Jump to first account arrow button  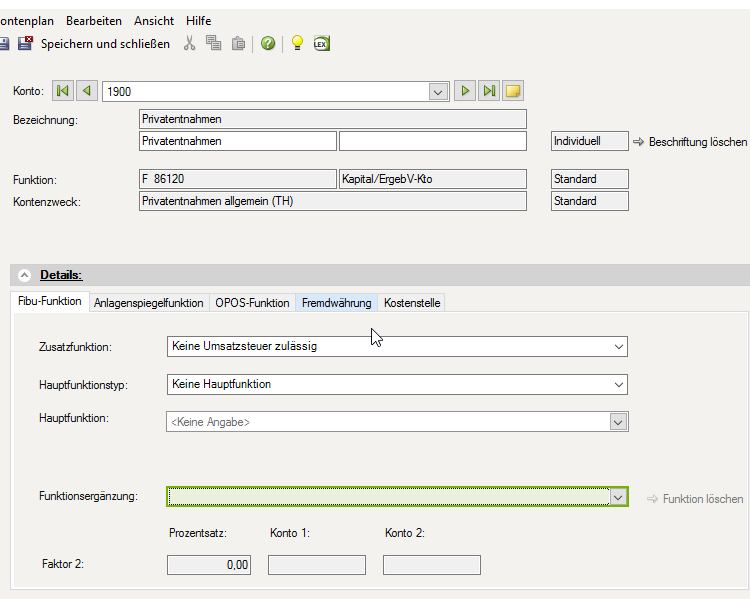click(x=63, y=91)
